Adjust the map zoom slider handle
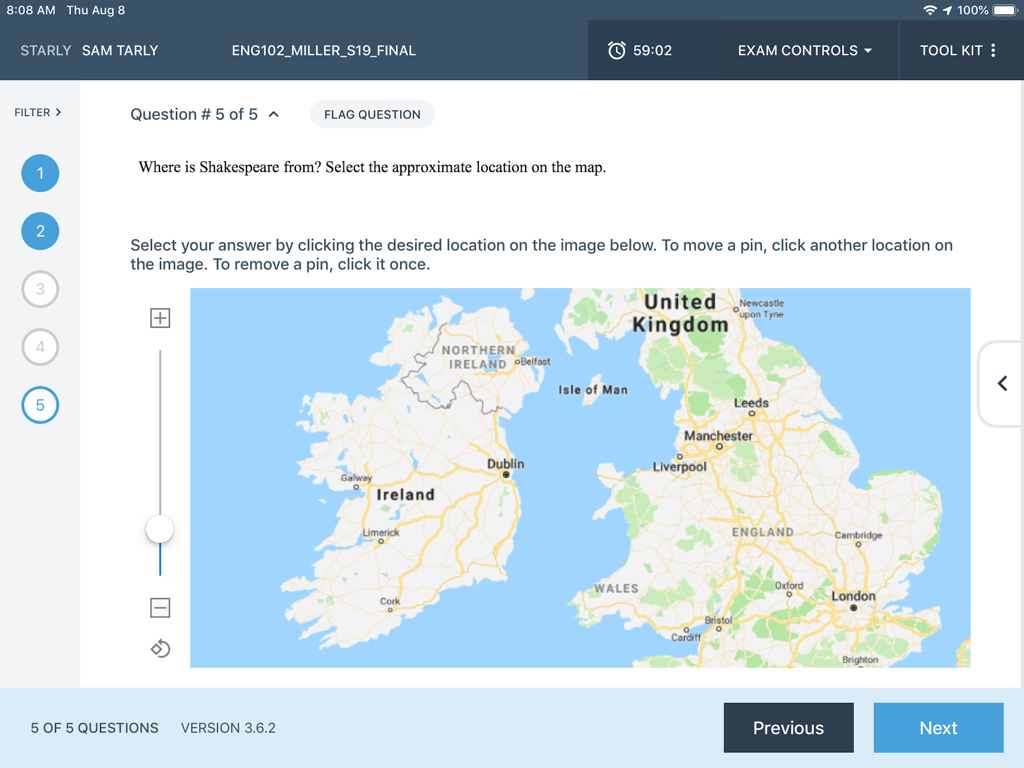Viewport: 1024px width, 768px height. (160, 528)
